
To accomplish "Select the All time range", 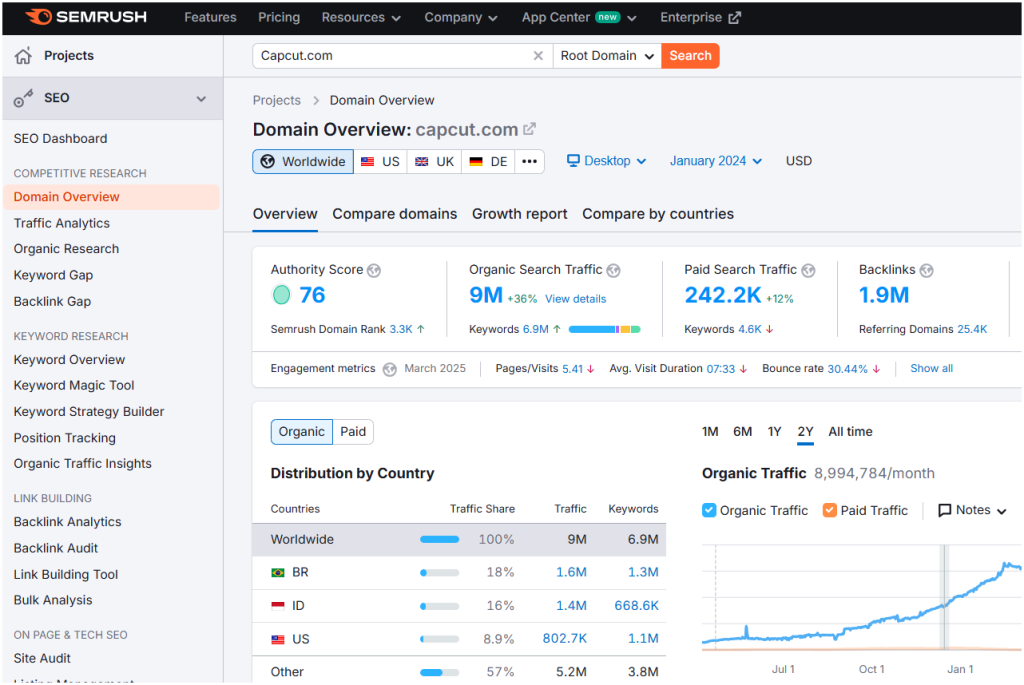I will pyautogui.click(x=850, y=432).
